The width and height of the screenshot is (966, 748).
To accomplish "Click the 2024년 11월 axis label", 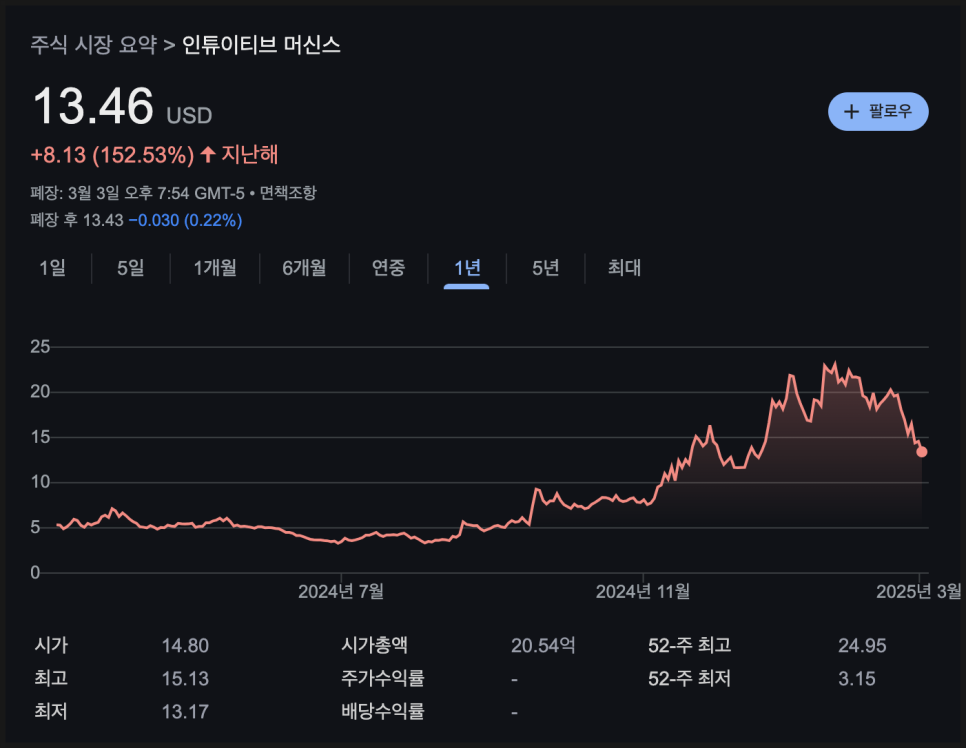I will [643, 591].
